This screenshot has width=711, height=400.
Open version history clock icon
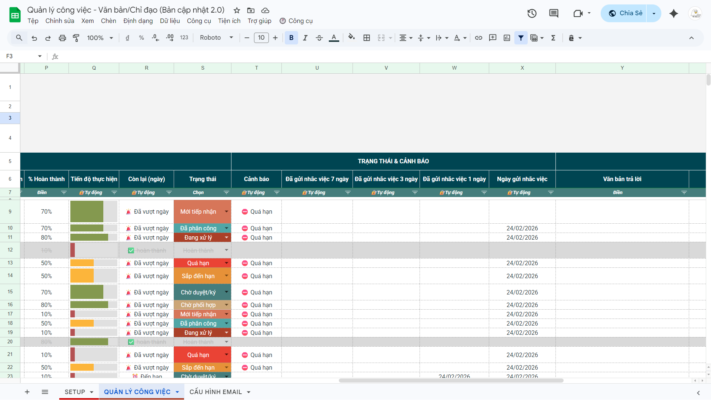click(x=531, y=14)
